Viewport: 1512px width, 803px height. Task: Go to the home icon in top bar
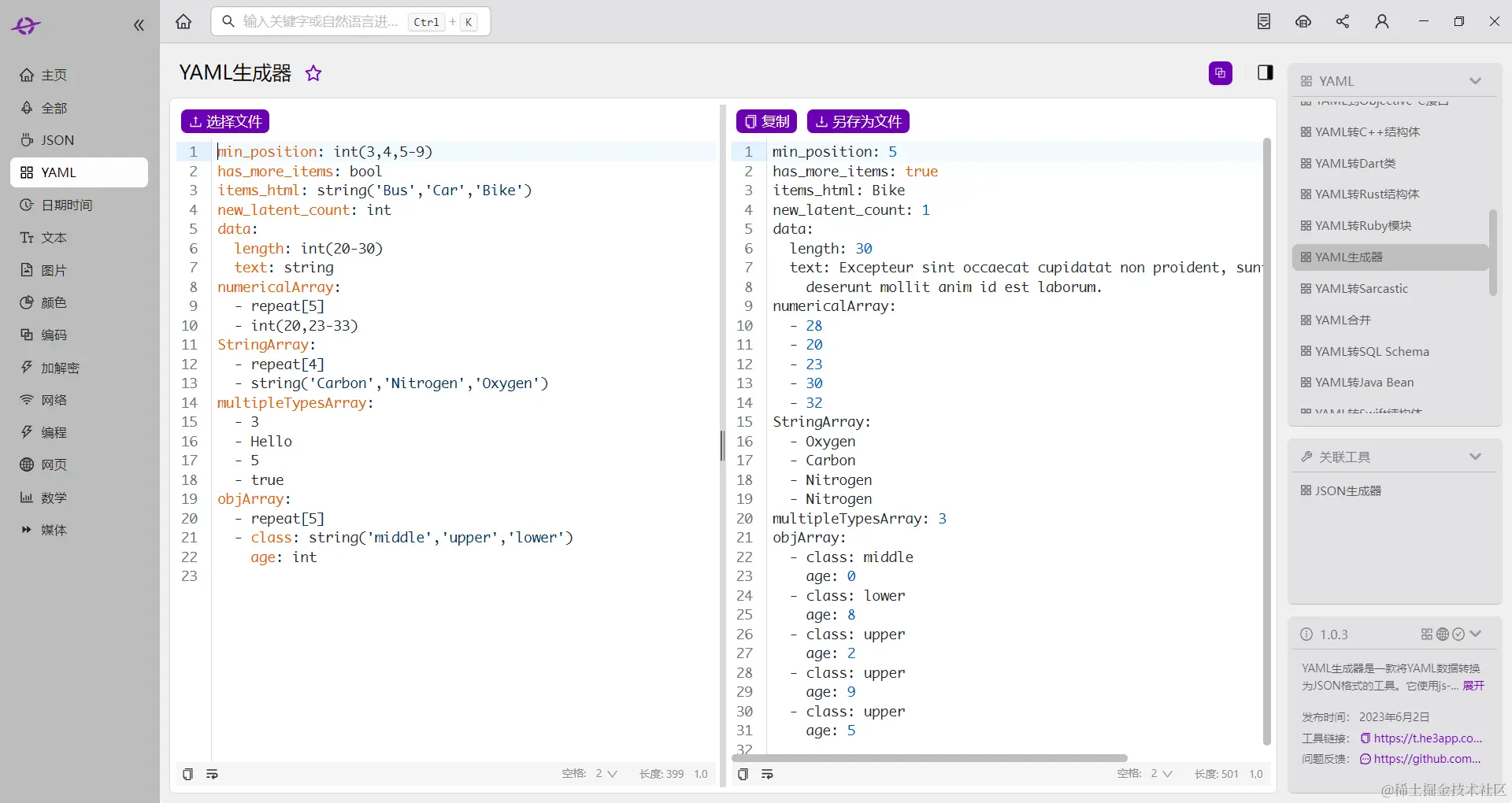(x=183, y=22)
